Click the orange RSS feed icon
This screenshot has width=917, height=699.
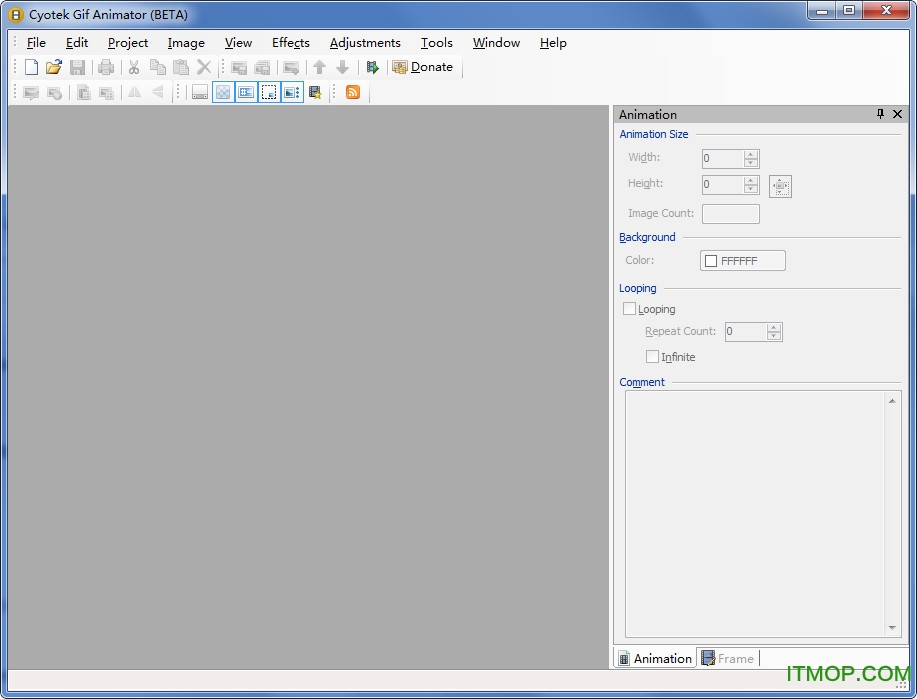[x=353, y=92]
